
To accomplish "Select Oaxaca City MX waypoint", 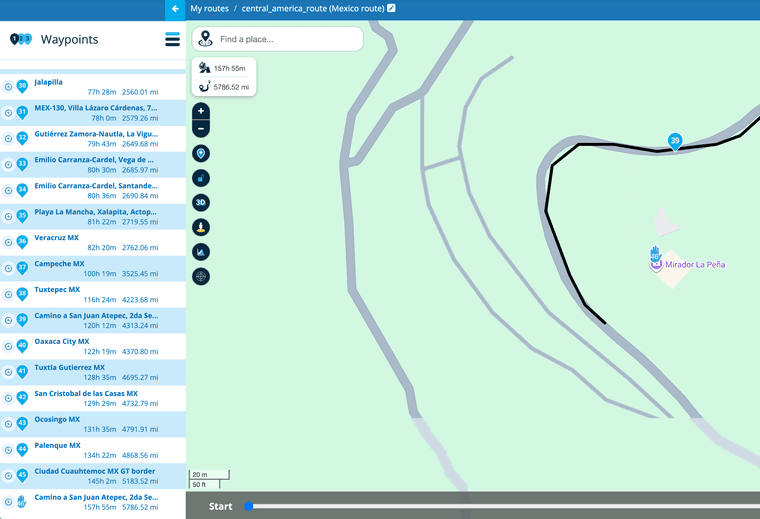I will (61, 342).
